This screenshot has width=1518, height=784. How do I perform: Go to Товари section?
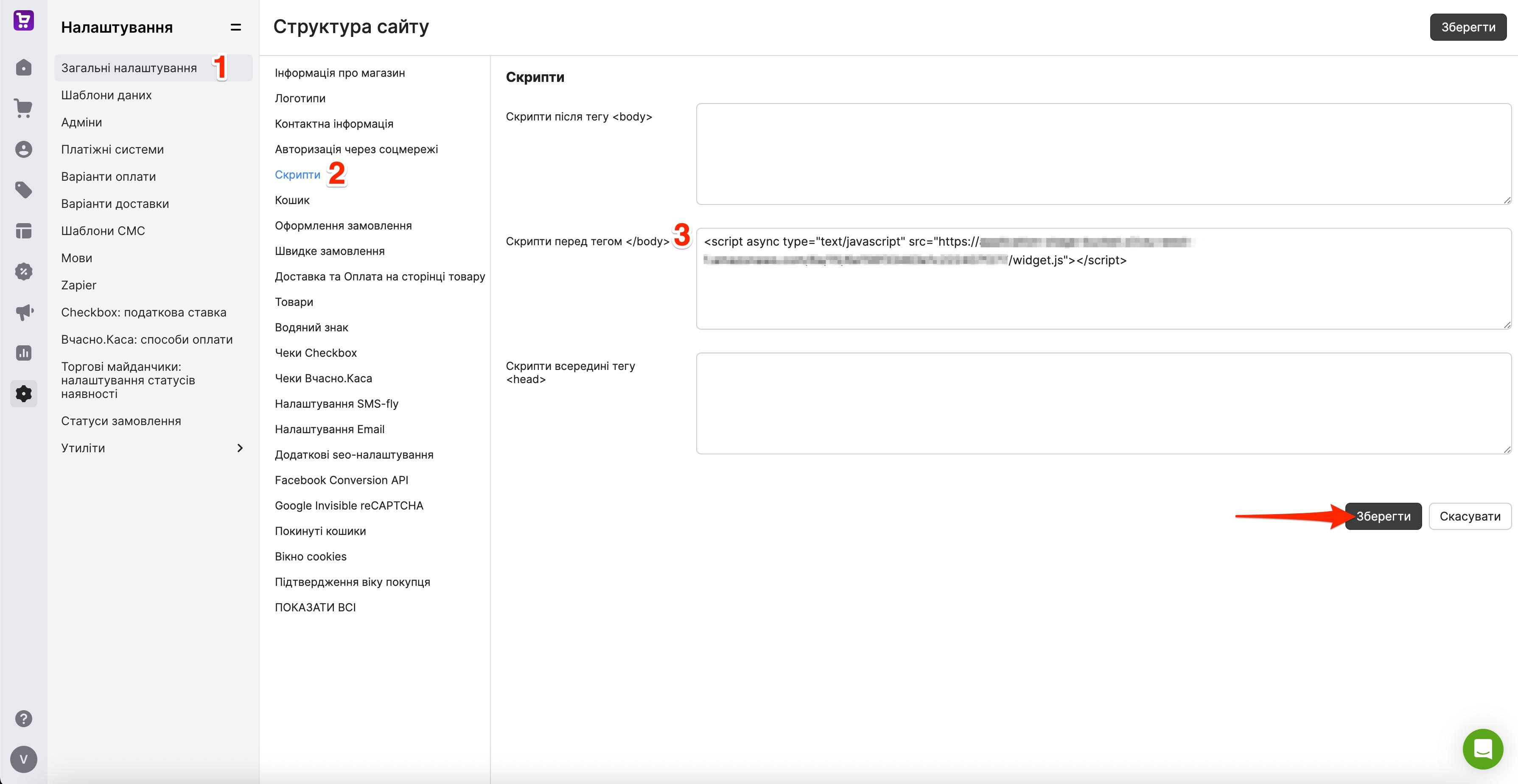(x=294, y=302)
